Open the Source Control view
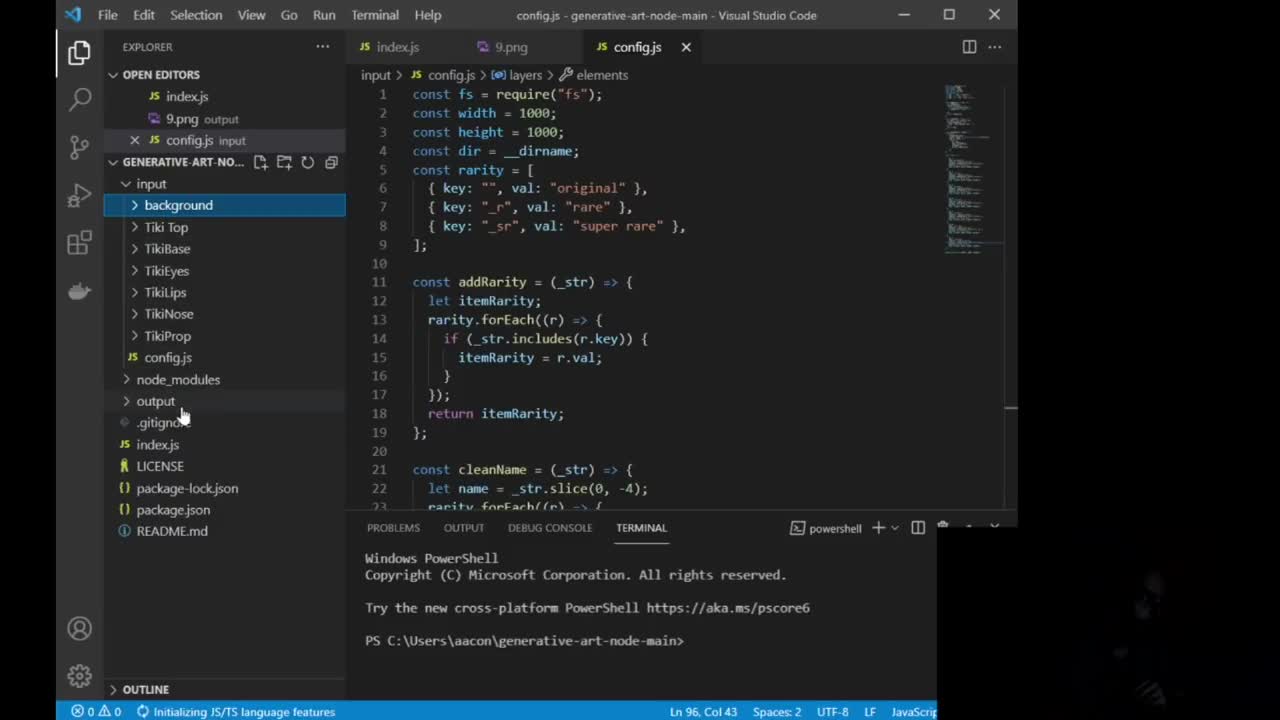 (80, 147)
